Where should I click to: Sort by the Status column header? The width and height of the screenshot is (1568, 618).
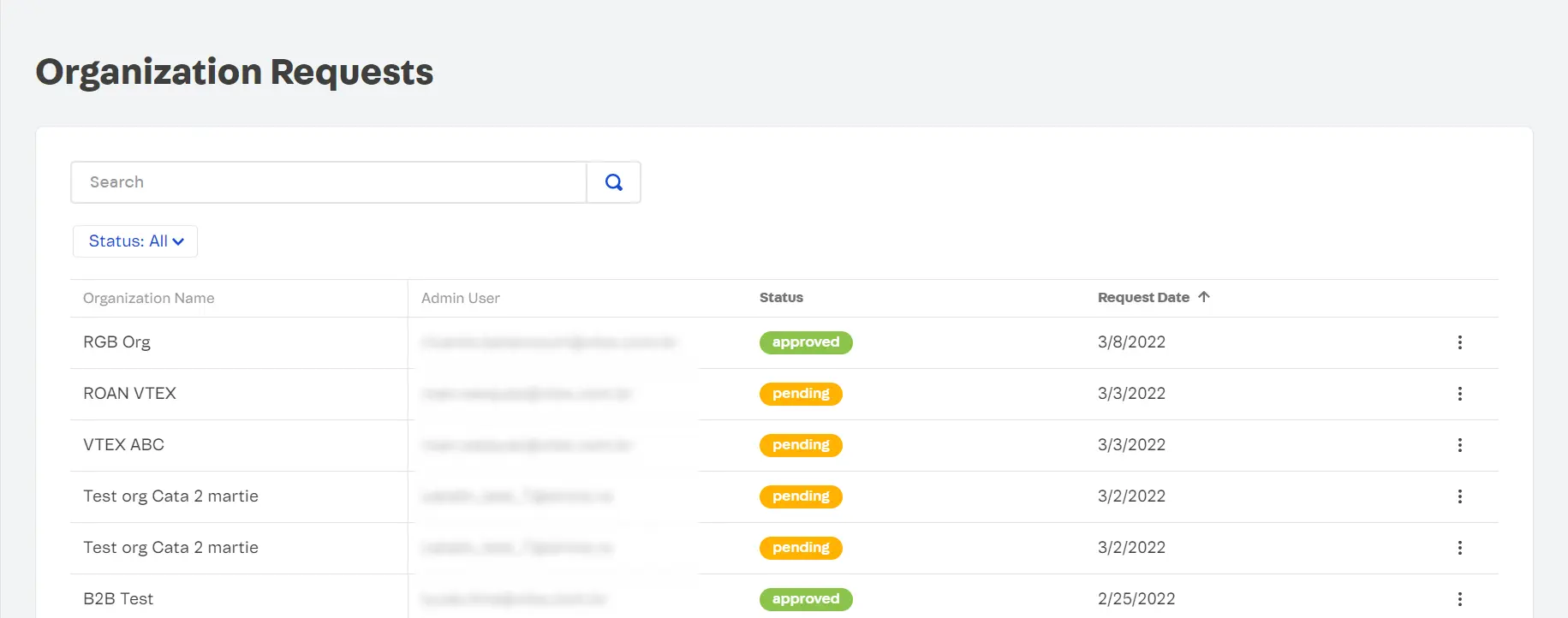click(x=781, y=298)
